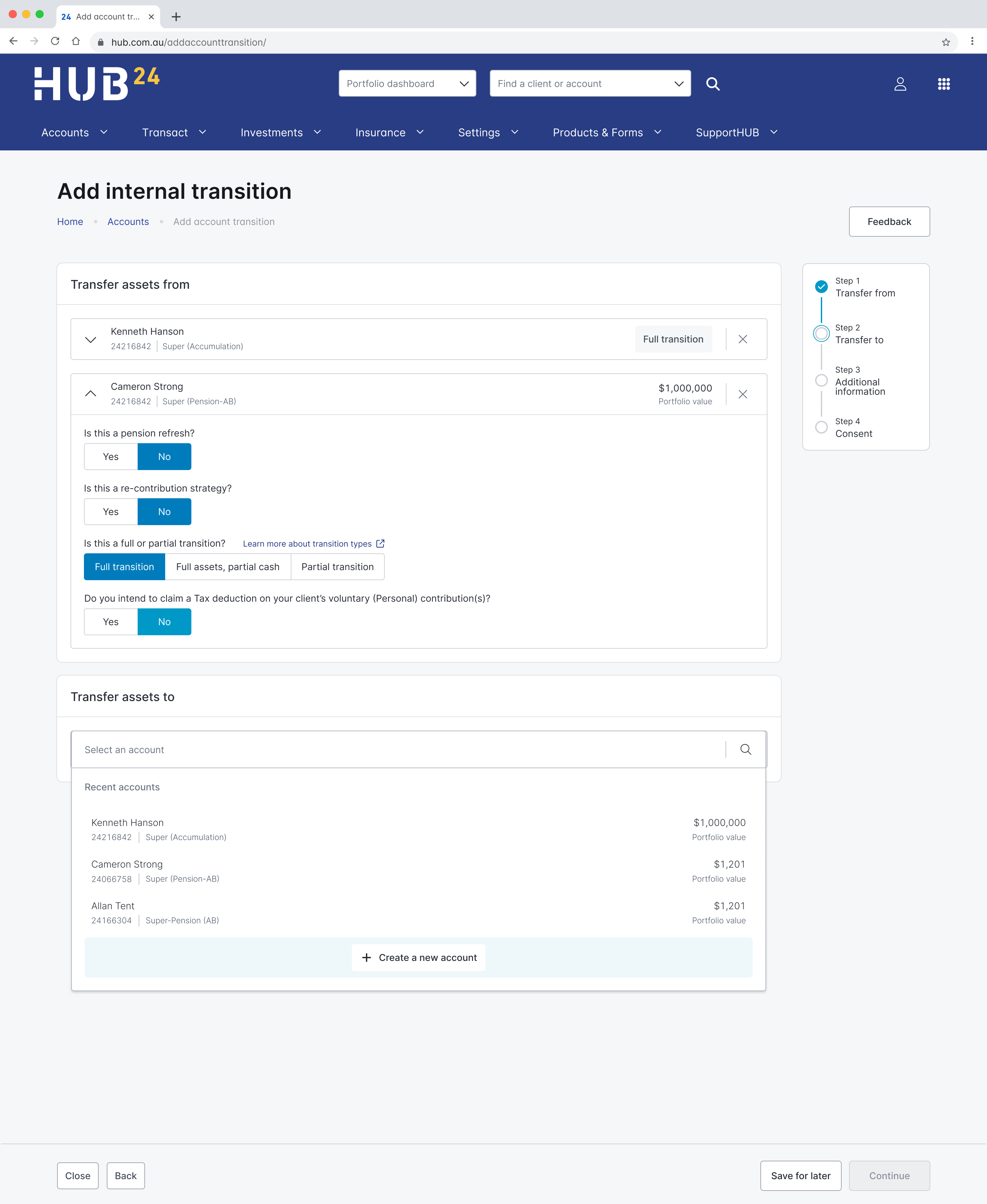Open the Products & Forms menu
This screenshot has width=987, height=1204.
click(607, 132)
